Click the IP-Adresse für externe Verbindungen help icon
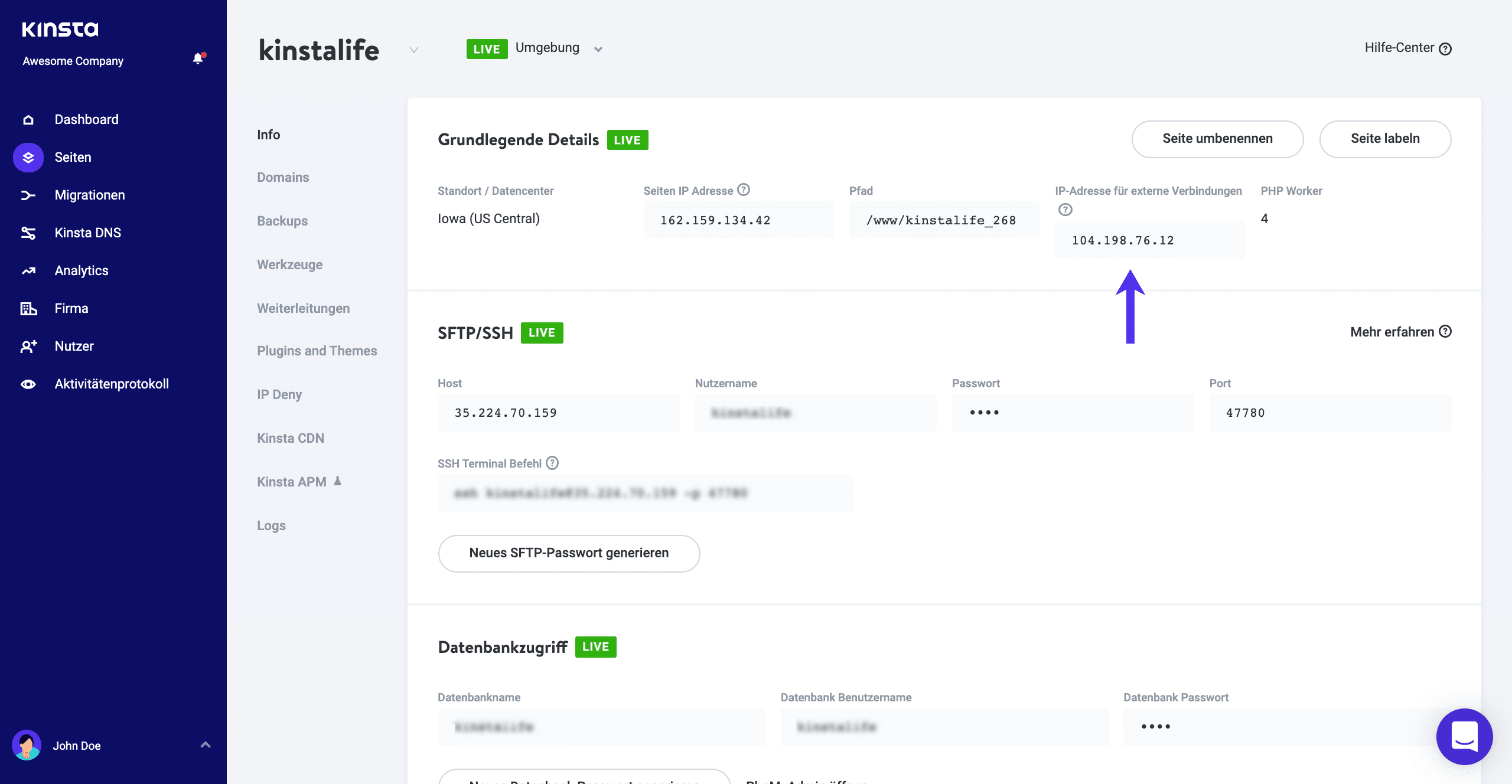This screenshot has width=1512, height=784. (x=1065, y=209)
